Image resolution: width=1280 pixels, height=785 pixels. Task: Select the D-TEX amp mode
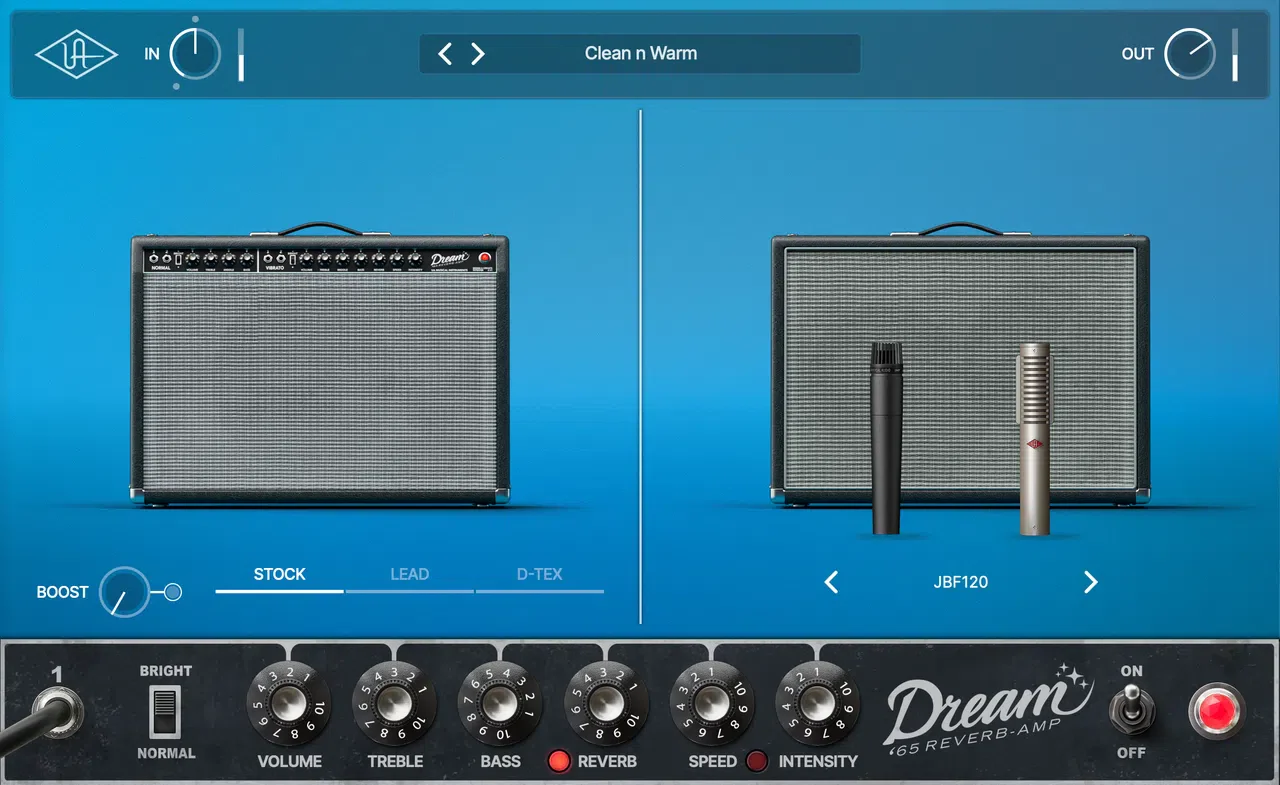click(540, 574)
